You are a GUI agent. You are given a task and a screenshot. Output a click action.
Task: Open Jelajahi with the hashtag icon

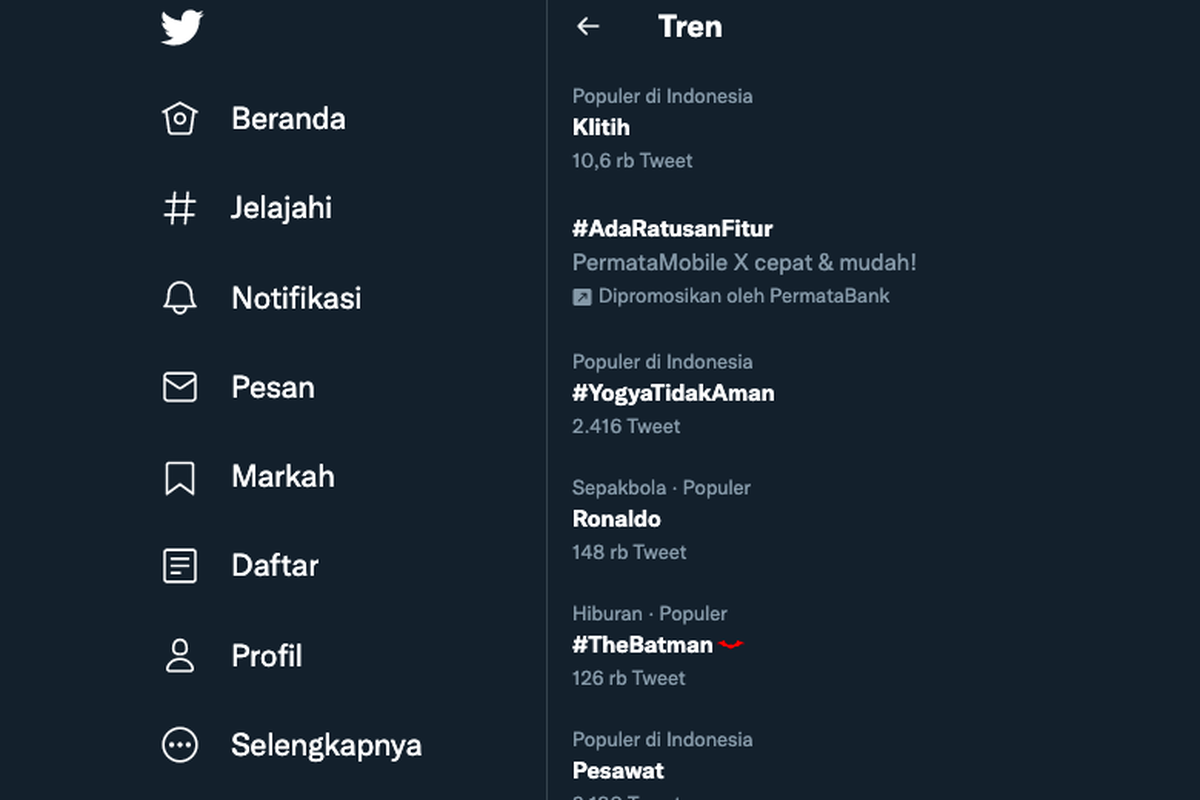(180, 208)
